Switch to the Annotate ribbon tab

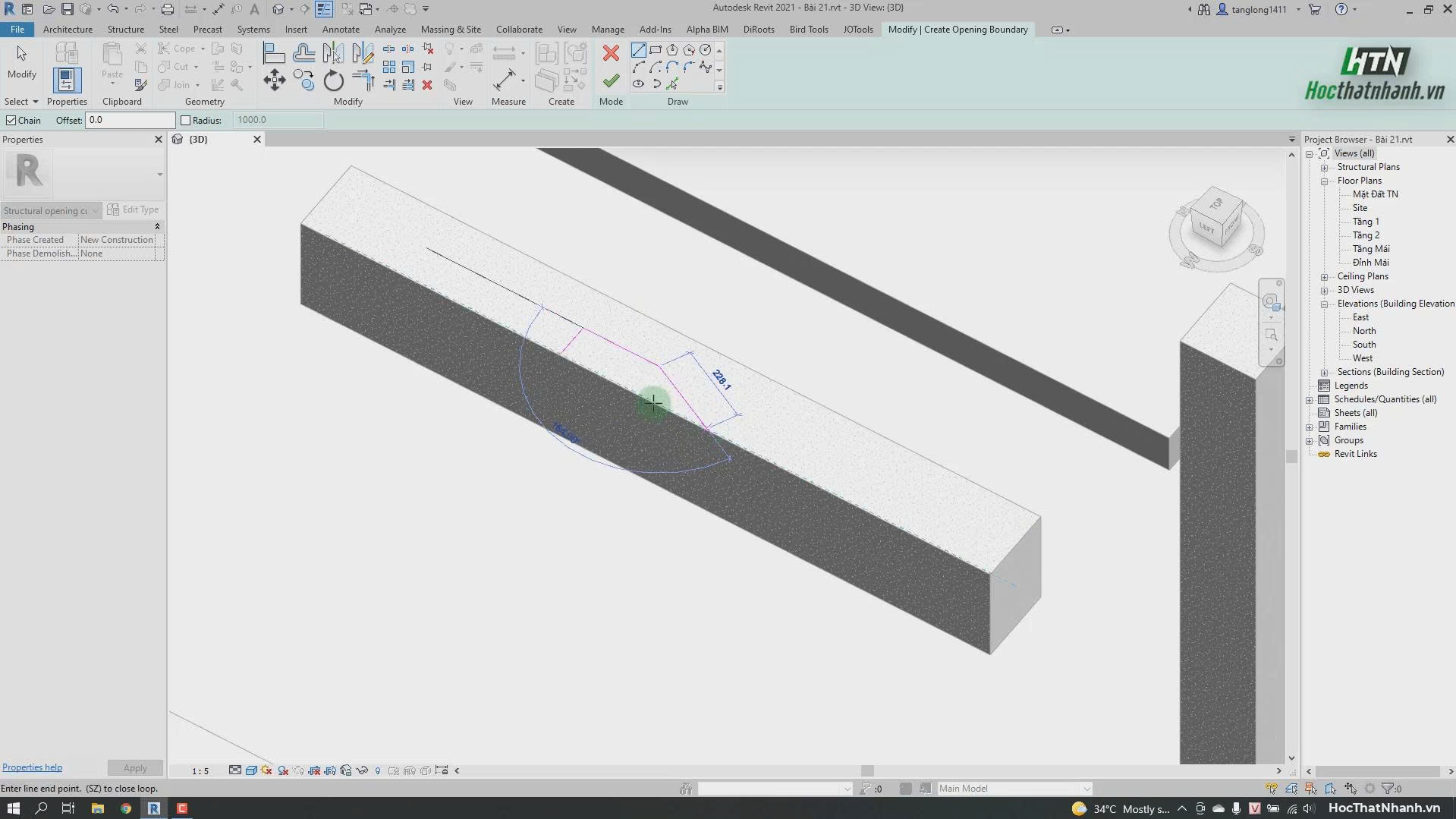(x=341, y=30)
